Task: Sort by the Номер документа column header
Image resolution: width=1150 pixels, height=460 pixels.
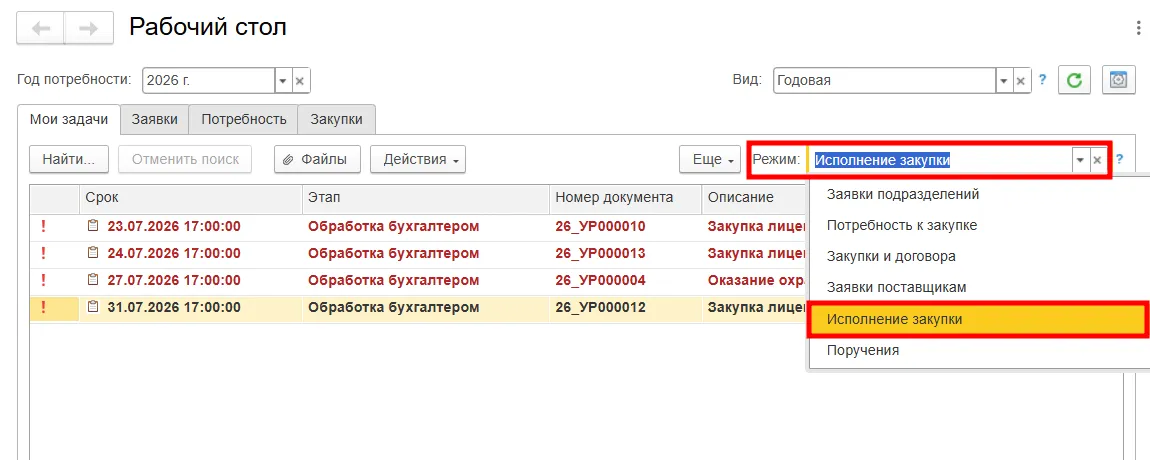Action: point(626,198)
